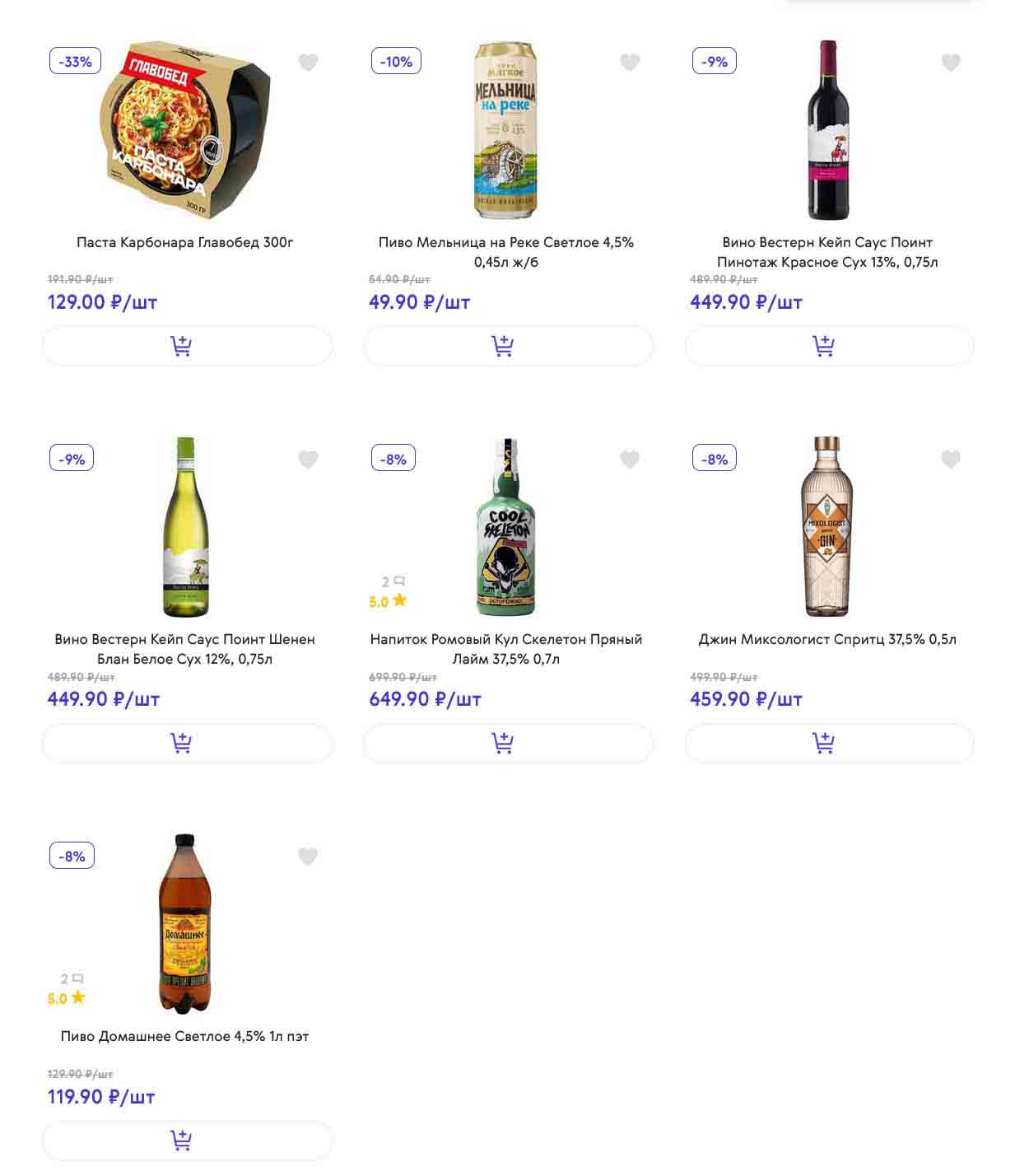Click the Cool Skeleton bottle image
Viewport: 1029px width, 1176px height.
(505, 527)
